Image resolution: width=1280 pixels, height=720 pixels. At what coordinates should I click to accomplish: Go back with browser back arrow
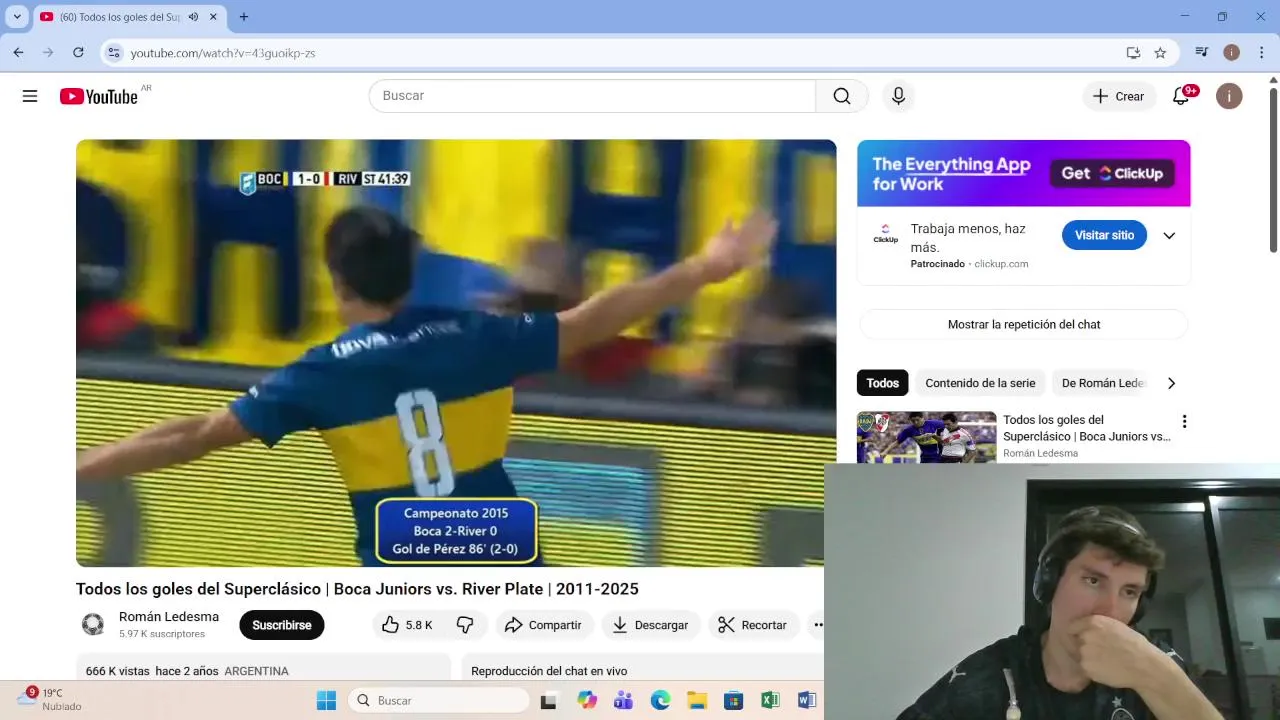point(18,52)
